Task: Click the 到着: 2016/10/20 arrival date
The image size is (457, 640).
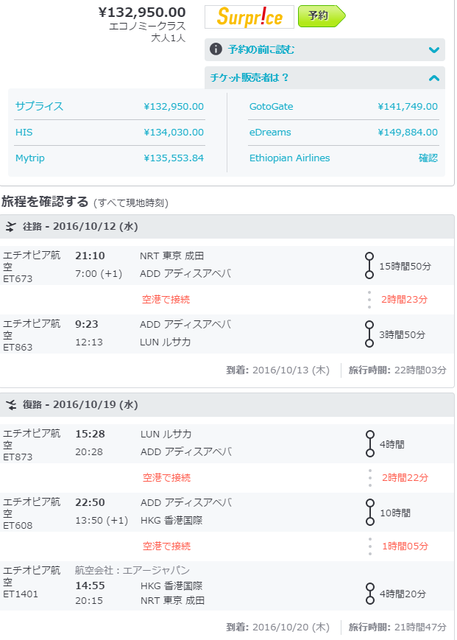Action: (278, 627)
